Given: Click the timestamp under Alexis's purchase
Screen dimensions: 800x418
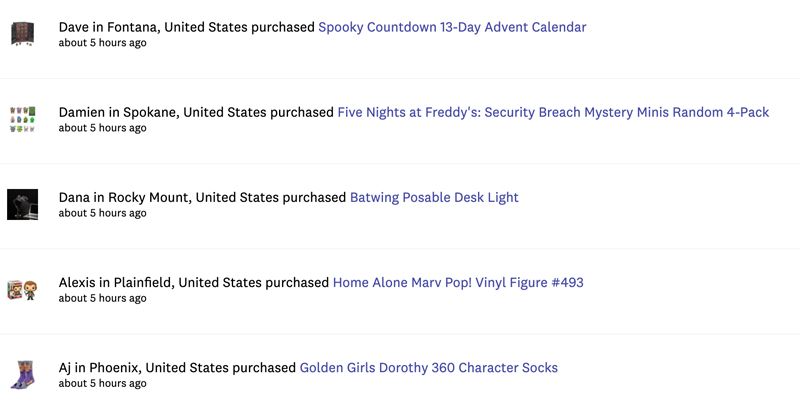Looking at the screenshot, I should point(102,298).
